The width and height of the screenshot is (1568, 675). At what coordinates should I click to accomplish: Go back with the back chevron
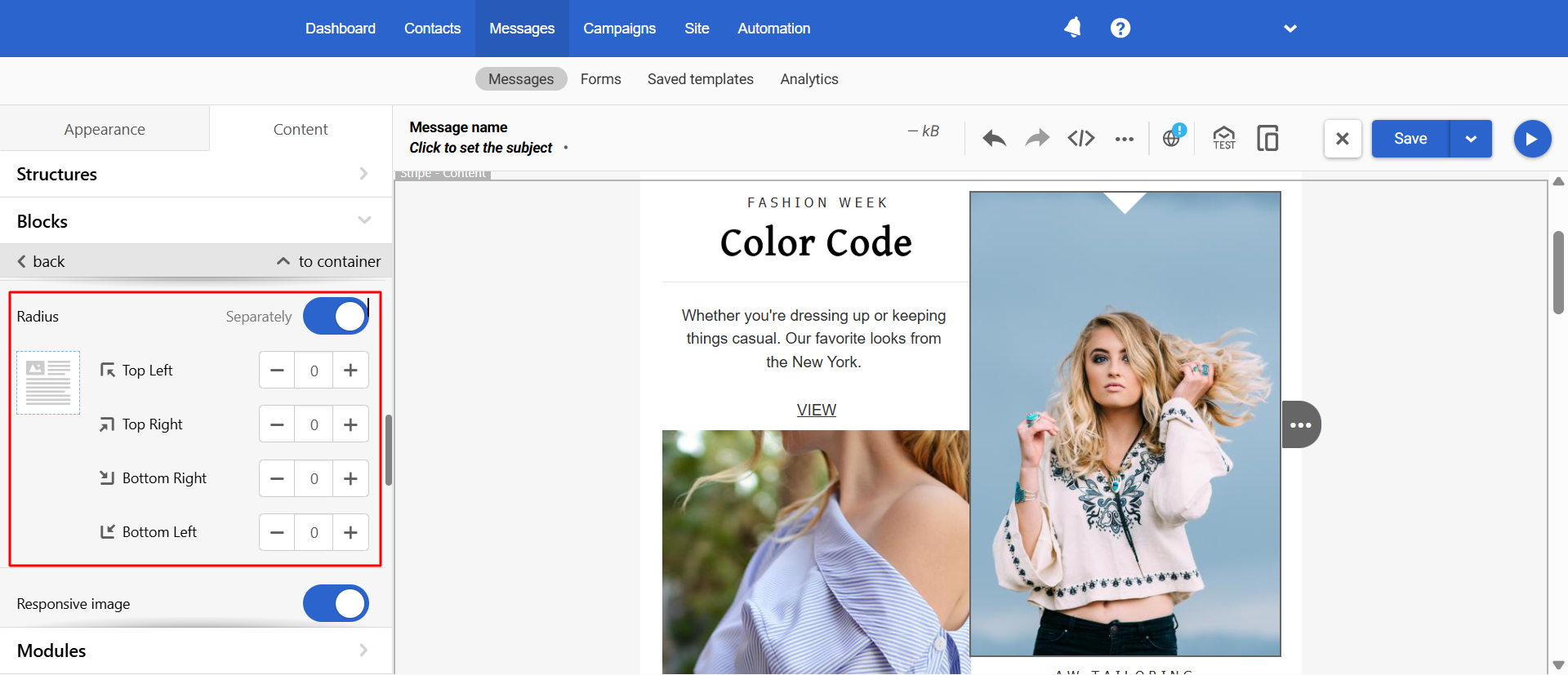(41, 261)
